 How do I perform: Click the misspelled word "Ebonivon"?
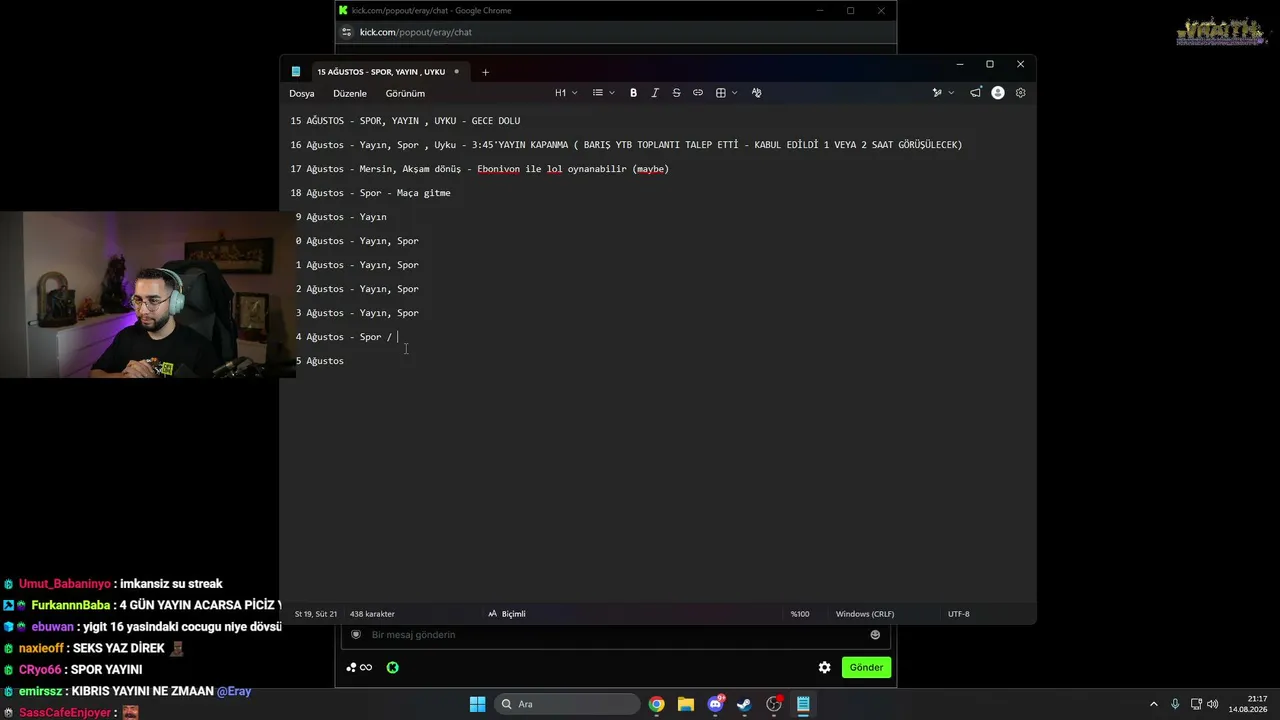tap(498, 169)
